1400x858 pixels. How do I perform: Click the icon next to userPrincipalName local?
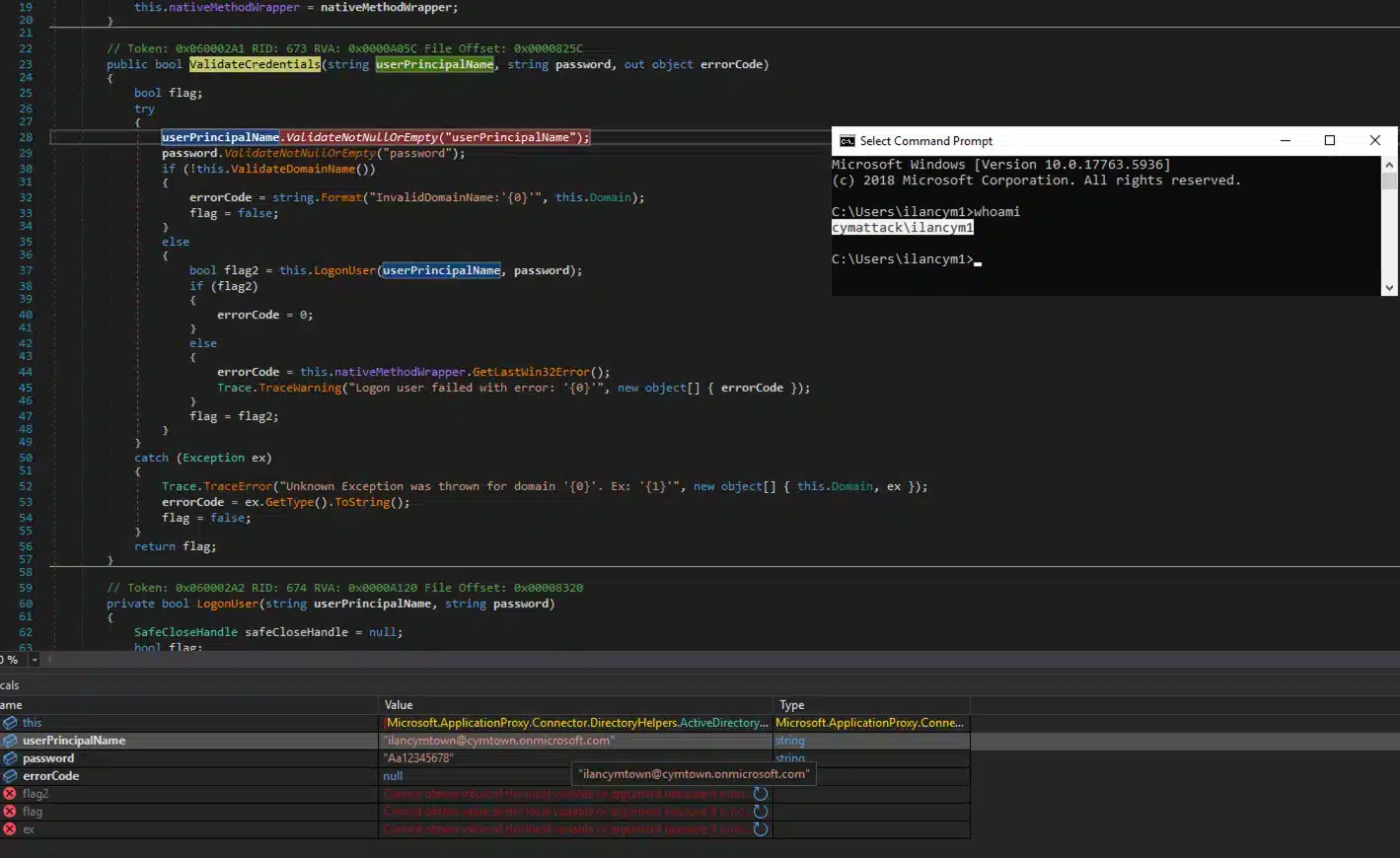10,741
